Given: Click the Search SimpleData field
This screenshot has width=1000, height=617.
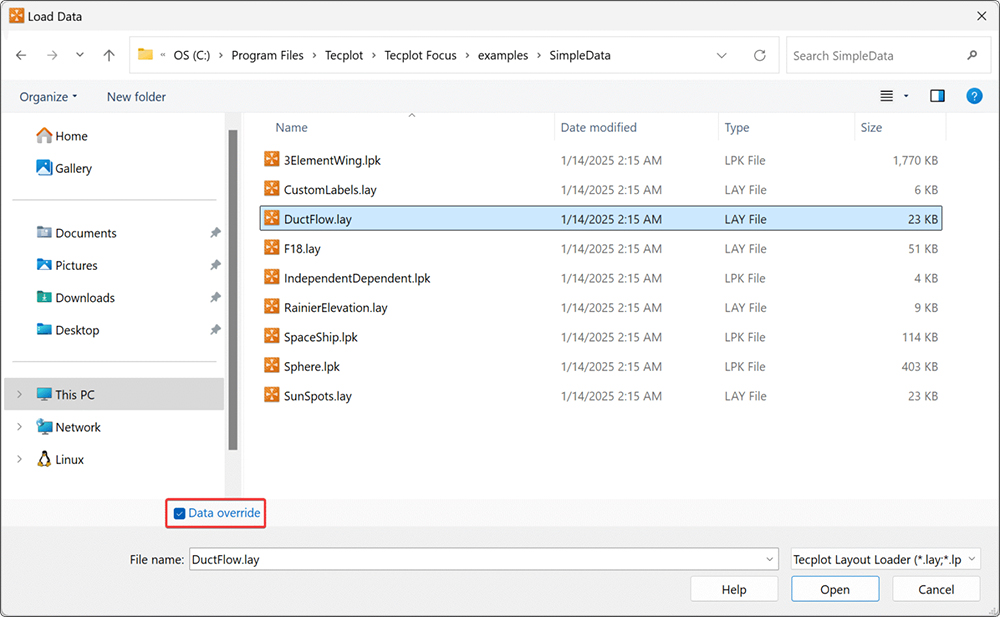Looking at the screenshot, I should click(x=875, y=56).
